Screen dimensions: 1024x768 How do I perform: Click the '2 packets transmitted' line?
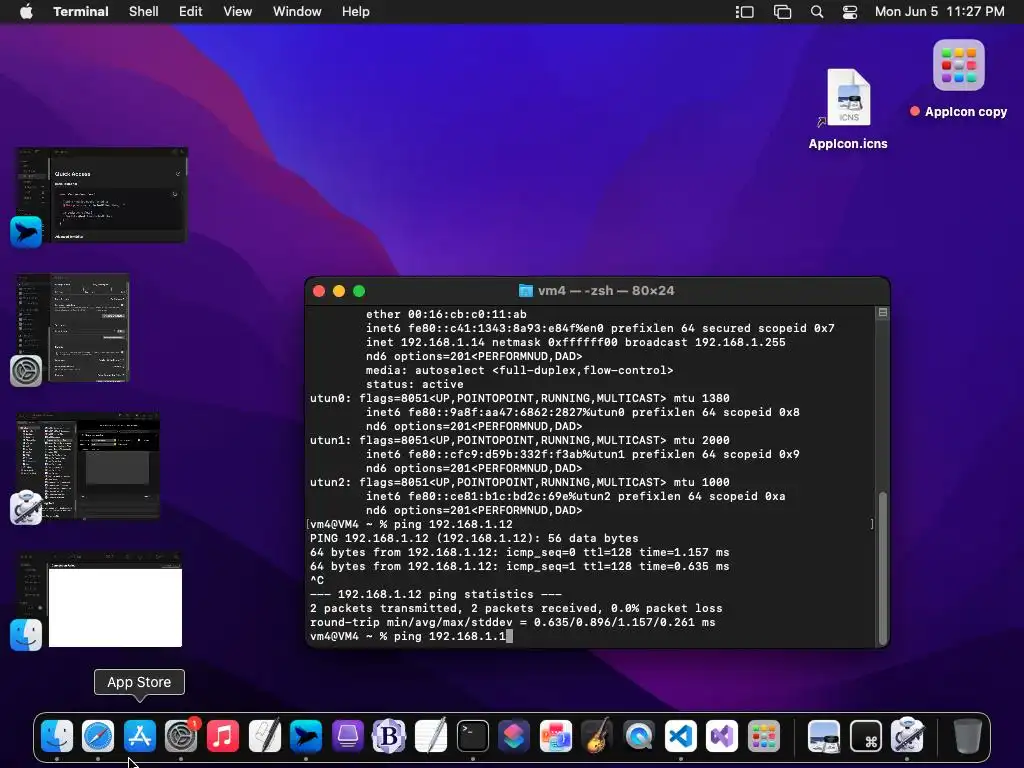516,608
